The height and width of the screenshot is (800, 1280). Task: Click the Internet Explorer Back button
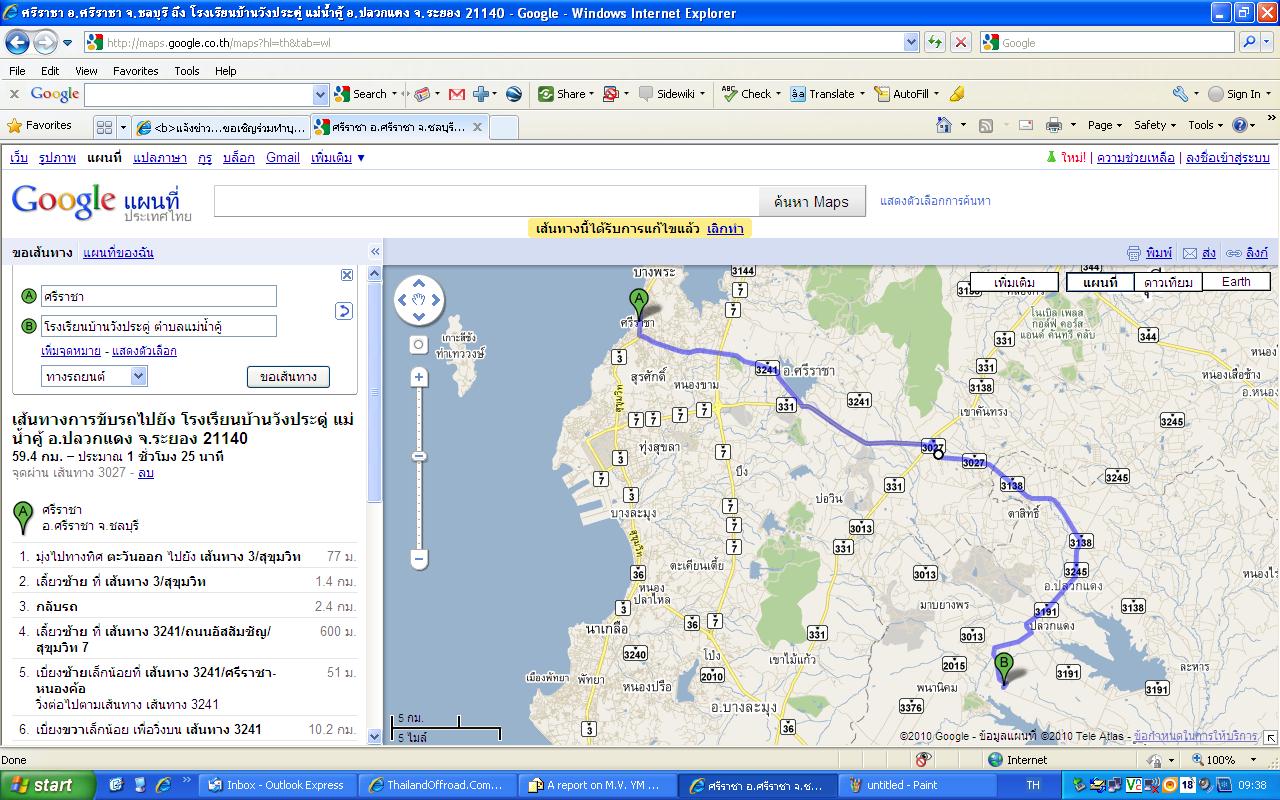coord(17,42)
